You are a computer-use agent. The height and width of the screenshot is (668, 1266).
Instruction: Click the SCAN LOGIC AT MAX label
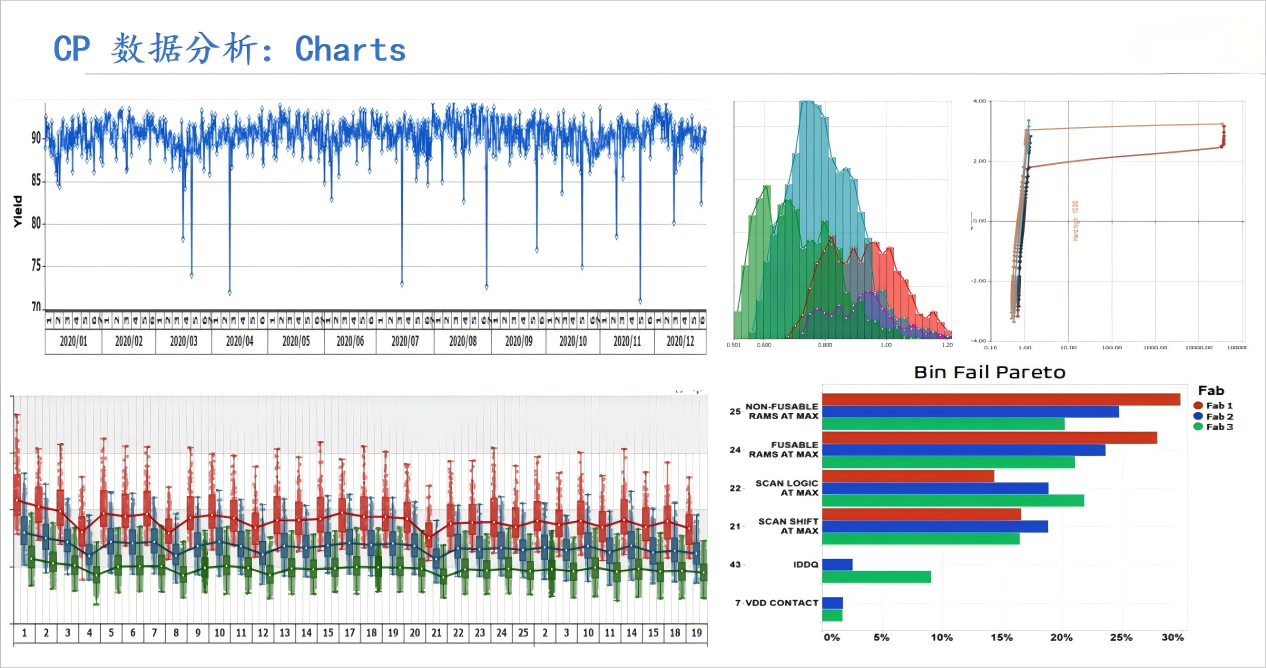(x=787, y=488)
